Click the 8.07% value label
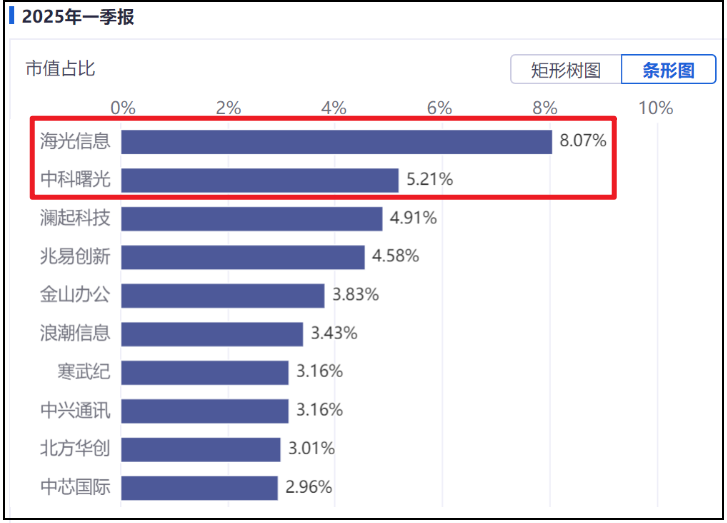Viewport: 727px width, 523px height. (x=583, y=140)
